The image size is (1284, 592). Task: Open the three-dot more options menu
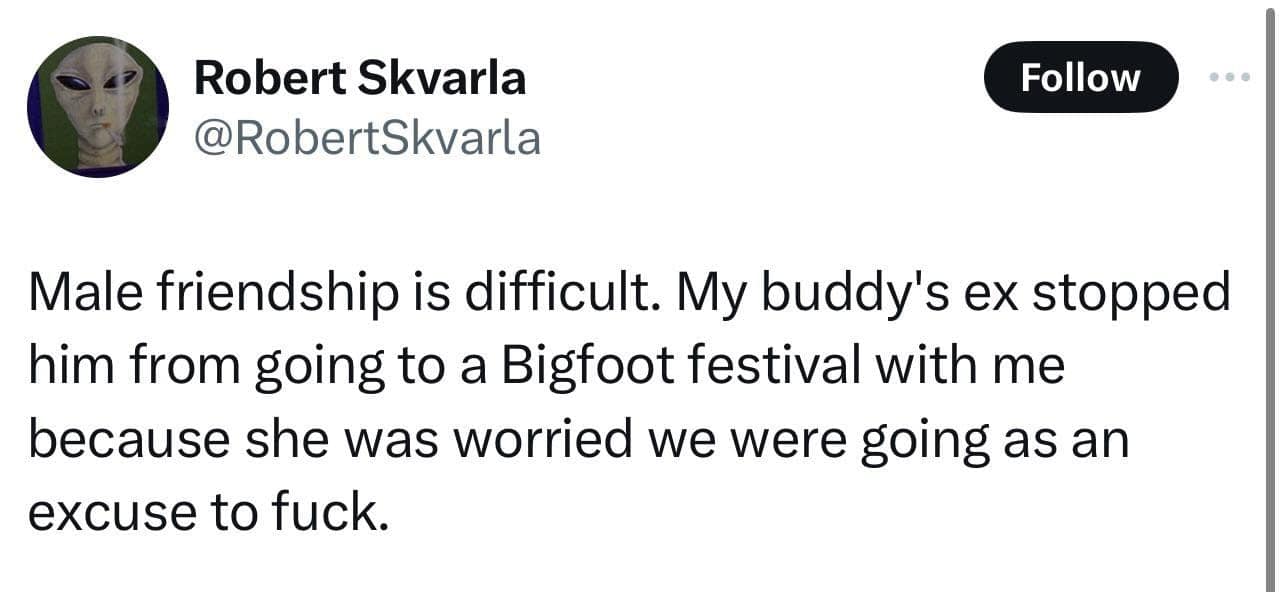pos(1229,76)
